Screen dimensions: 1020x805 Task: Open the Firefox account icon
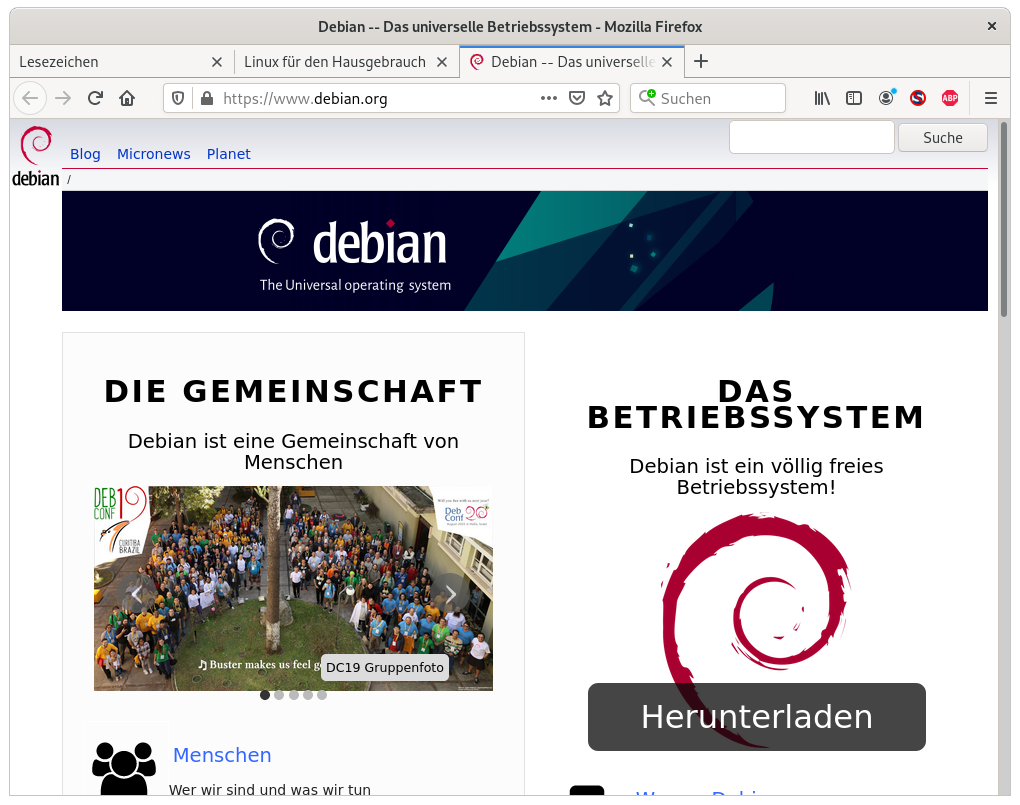coord(886,98)
